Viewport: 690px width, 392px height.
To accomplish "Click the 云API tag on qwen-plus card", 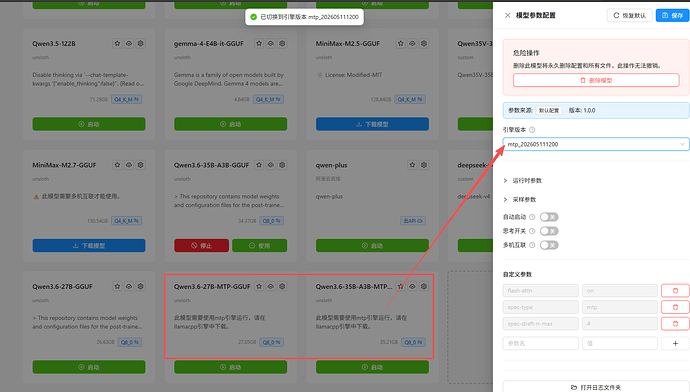I will point(413,221).
